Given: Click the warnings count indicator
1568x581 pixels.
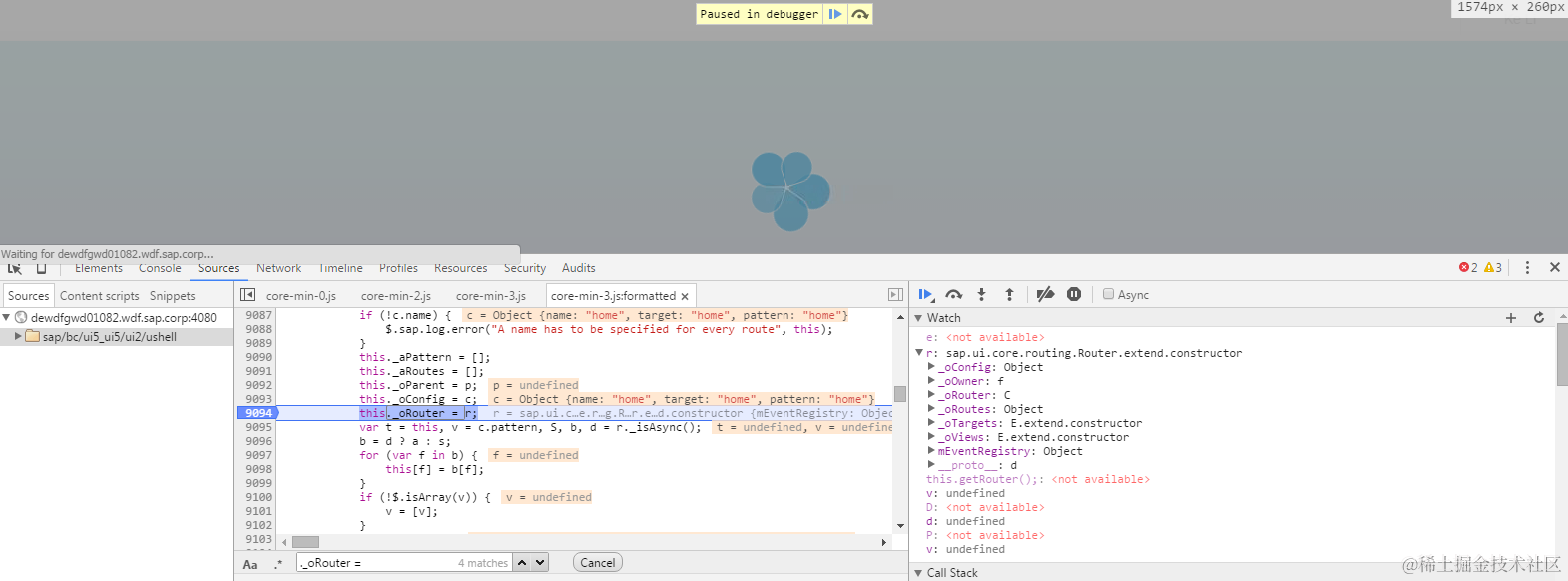Looking at the screenshot, I should click(1493, 267).
